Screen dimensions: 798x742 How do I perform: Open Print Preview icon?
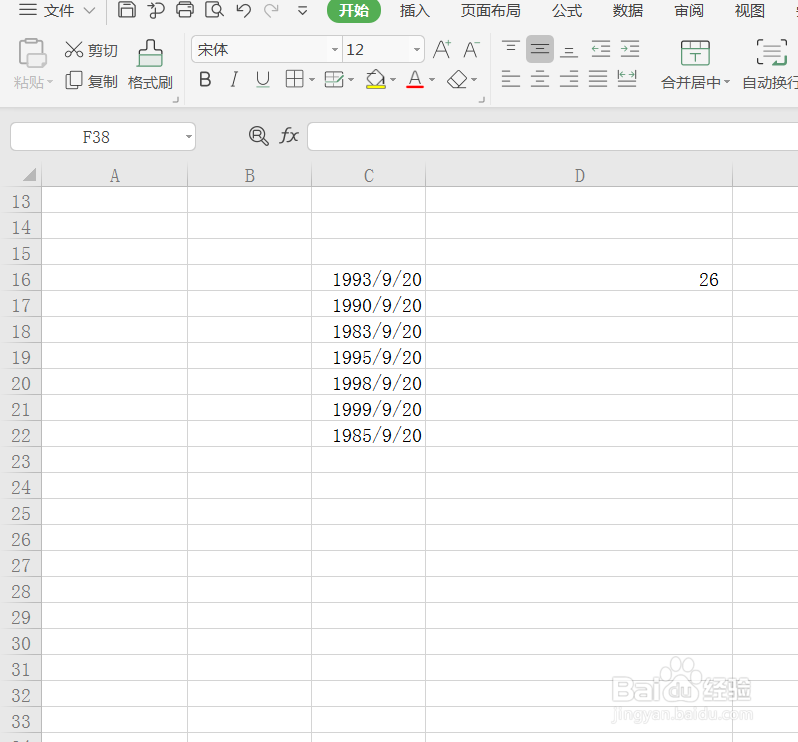click(214, 10)
